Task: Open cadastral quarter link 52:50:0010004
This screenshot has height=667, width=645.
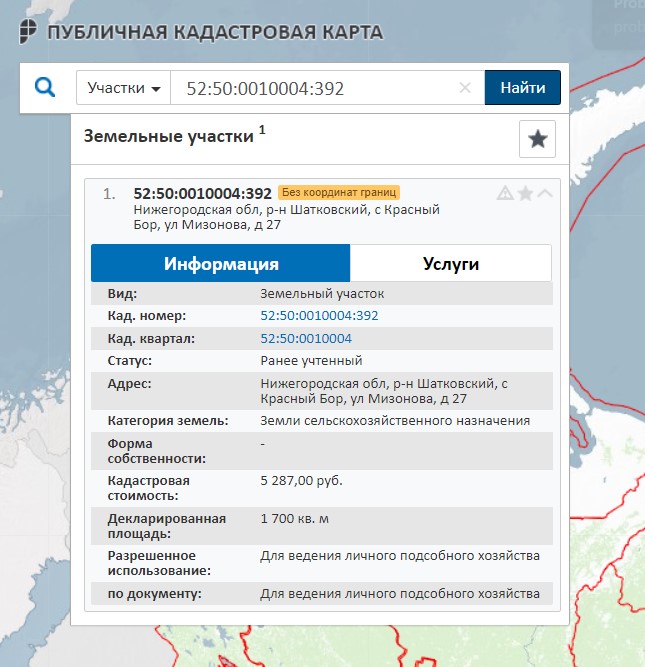Action: click(x=306, y=339)
